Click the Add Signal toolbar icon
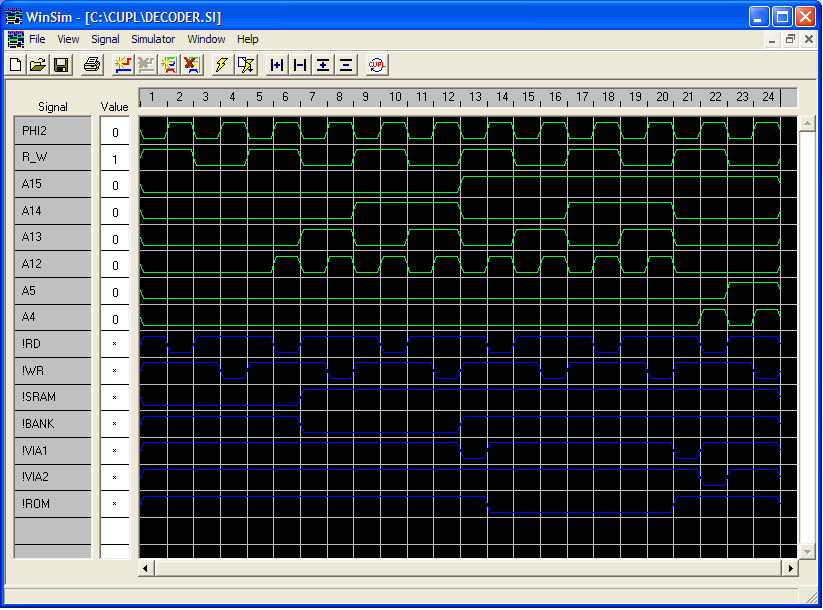 click(123, 65)
